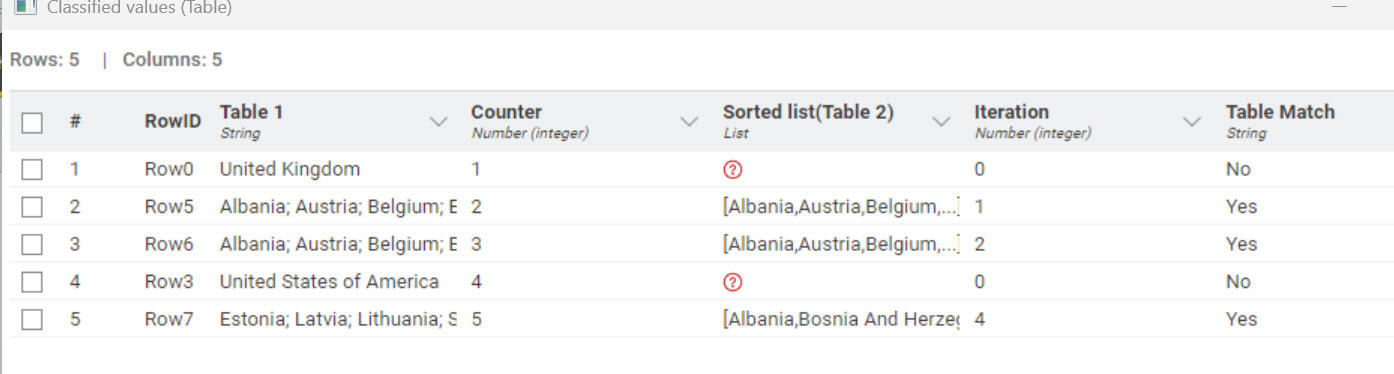Click the RowID column header
The image size is (1394, 374).
[x=172, y=121]
